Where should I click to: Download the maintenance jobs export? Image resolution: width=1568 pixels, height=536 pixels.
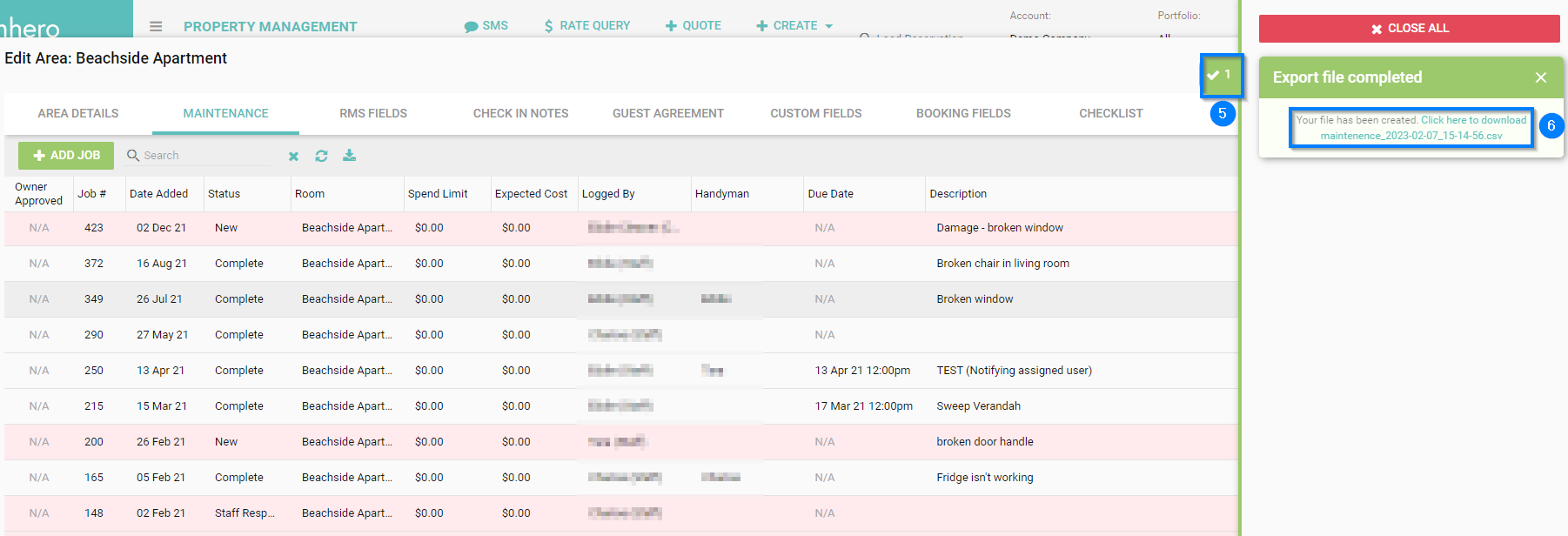pos(349,156)
